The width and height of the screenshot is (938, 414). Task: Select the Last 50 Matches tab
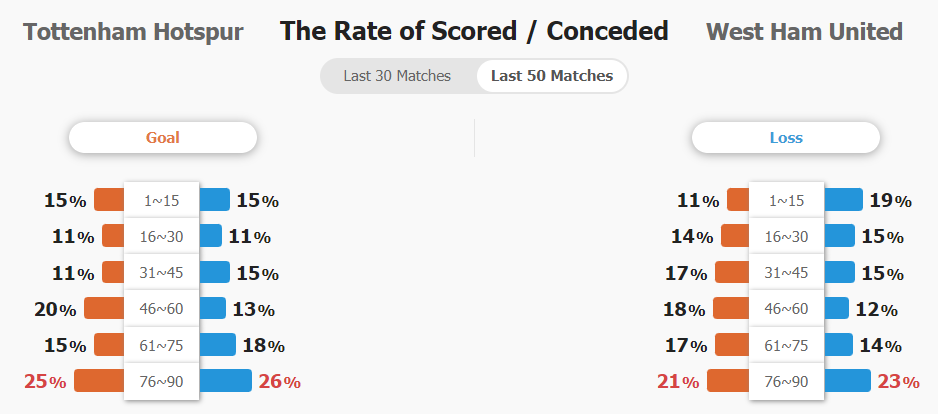tap(552, 76)
